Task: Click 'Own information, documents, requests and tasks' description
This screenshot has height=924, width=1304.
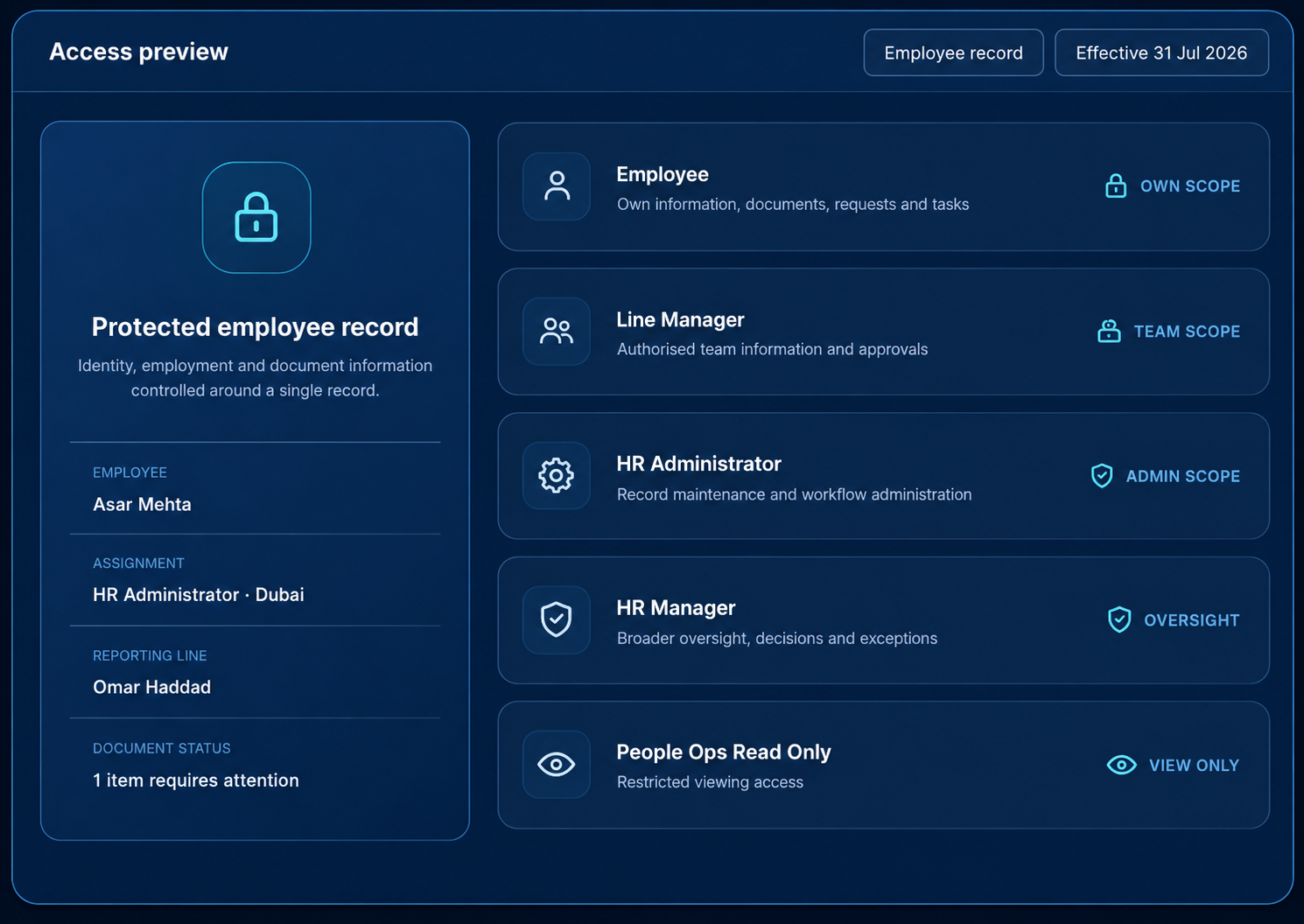Action: pyautogui.click(x=793, y=205)
